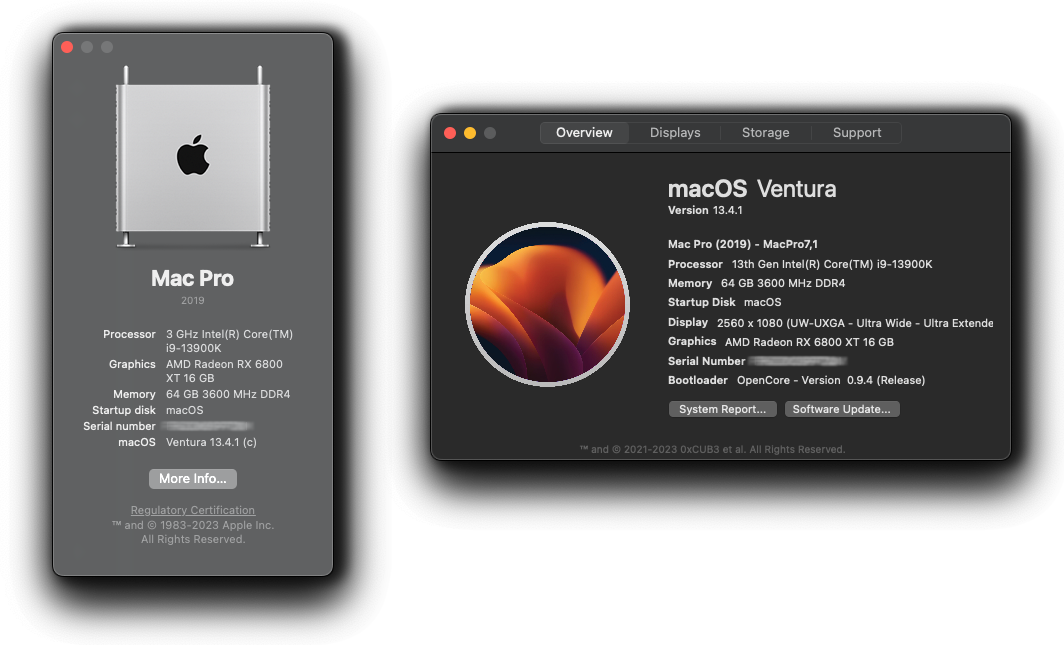
Task: Click '13th Gen Intel(R) Core(TM) i9-13900K' processor value
Action: pyautogui.click(x=832, y=265)
